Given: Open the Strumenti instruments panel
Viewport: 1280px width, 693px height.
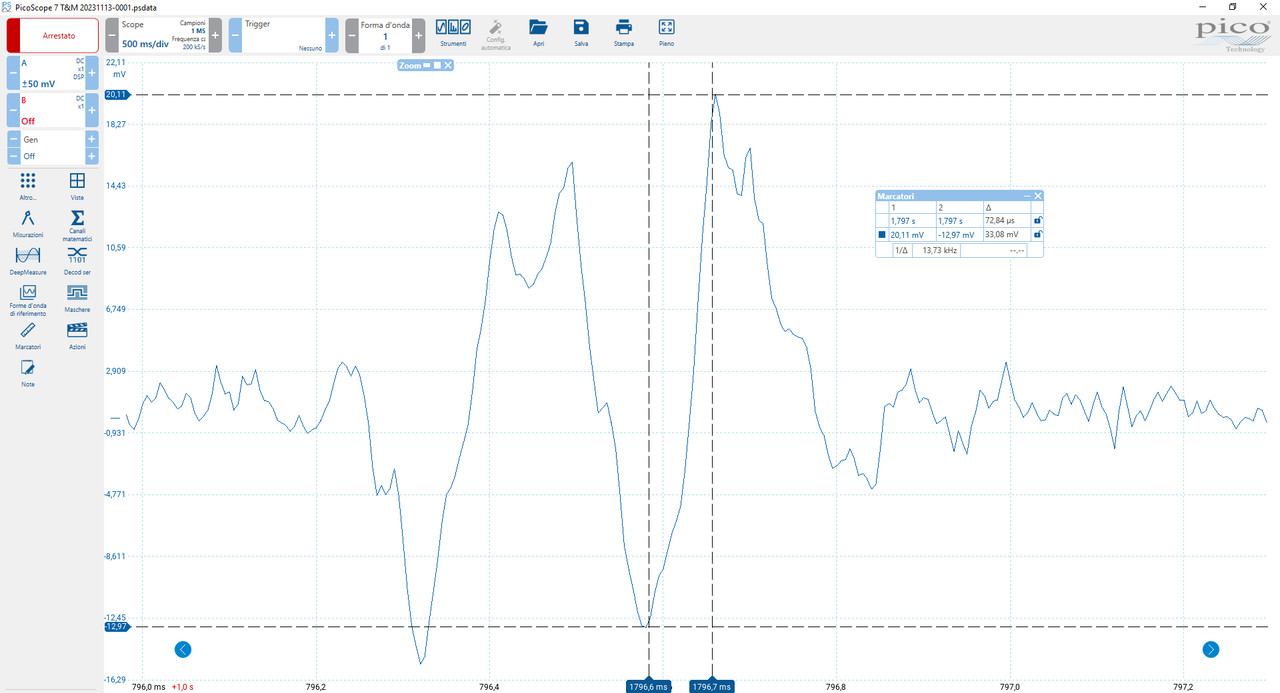Looking at the screenshot, I should tap(453, 33).
